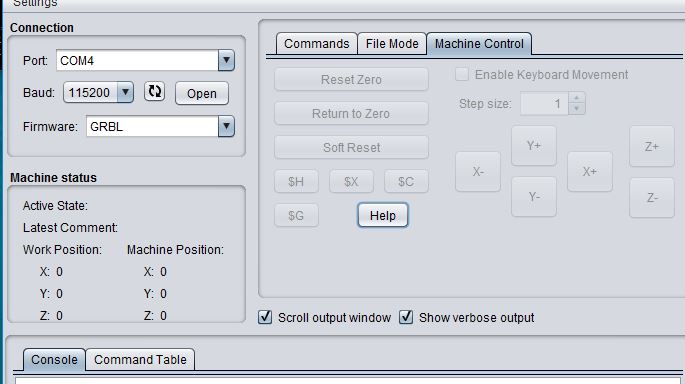Screen dimensions: 685x384
Task: Click the Help button
Action: click(x=383, y=215)
